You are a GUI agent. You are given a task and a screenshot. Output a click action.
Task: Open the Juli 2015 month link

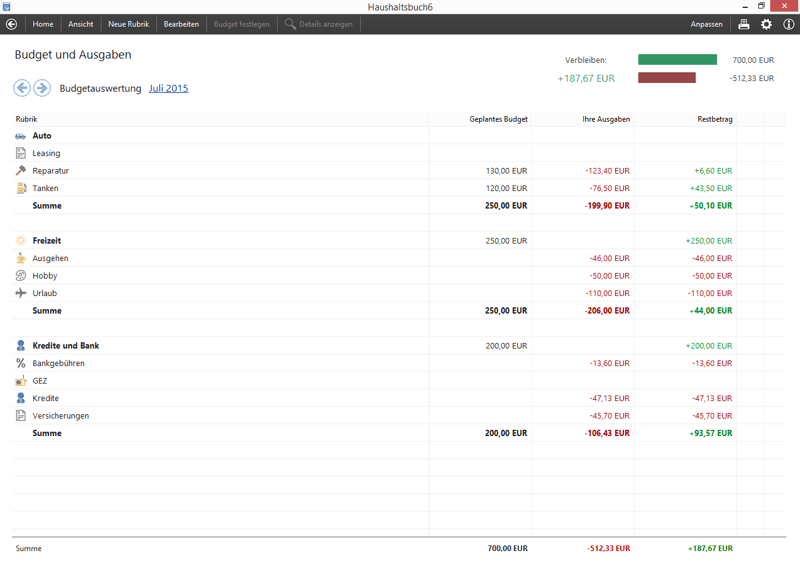pos(168,88)
